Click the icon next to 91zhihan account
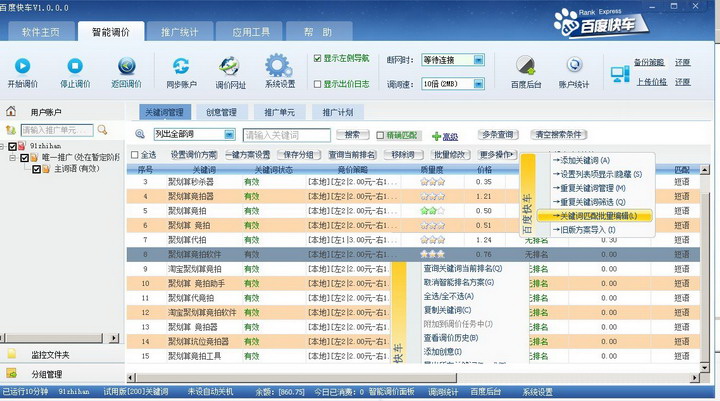 pyautogui.click(x=22, y=146)
